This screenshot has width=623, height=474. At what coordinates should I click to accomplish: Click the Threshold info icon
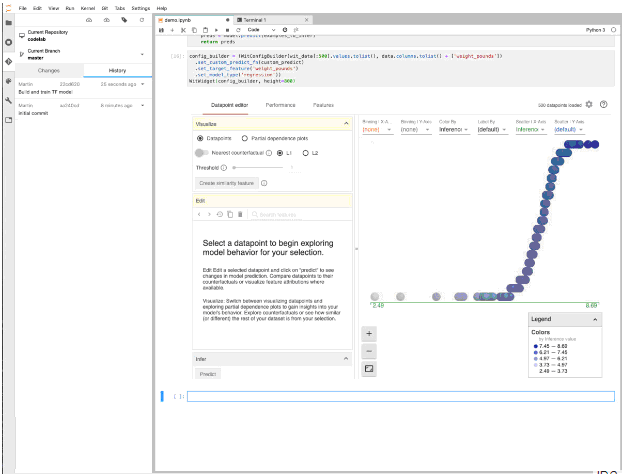224,168
